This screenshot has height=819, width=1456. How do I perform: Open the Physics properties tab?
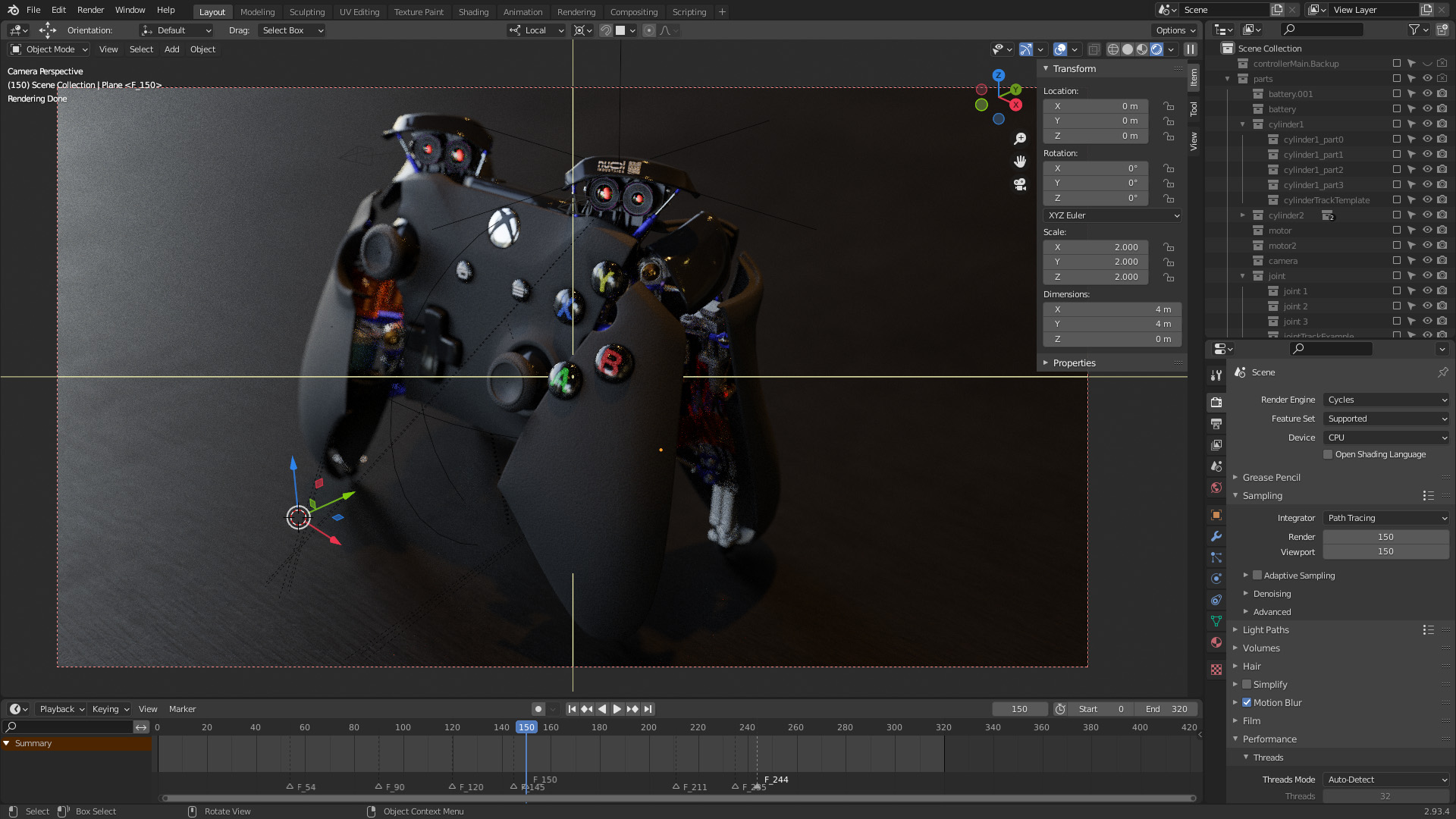click(1216, 579)
